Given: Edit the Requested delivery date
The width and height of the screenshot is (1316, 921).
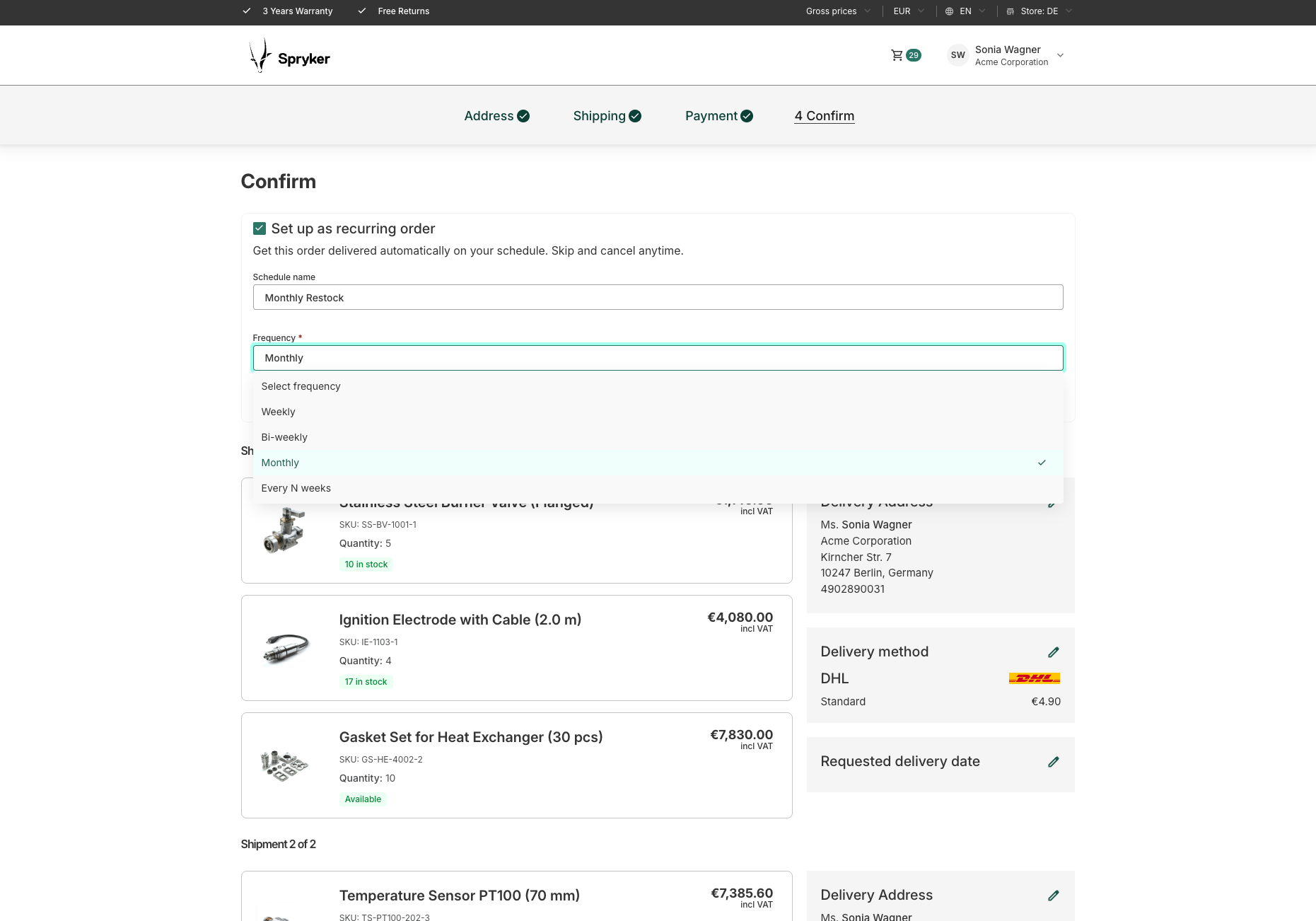Looking at the screenshot, I should 1053,762.
